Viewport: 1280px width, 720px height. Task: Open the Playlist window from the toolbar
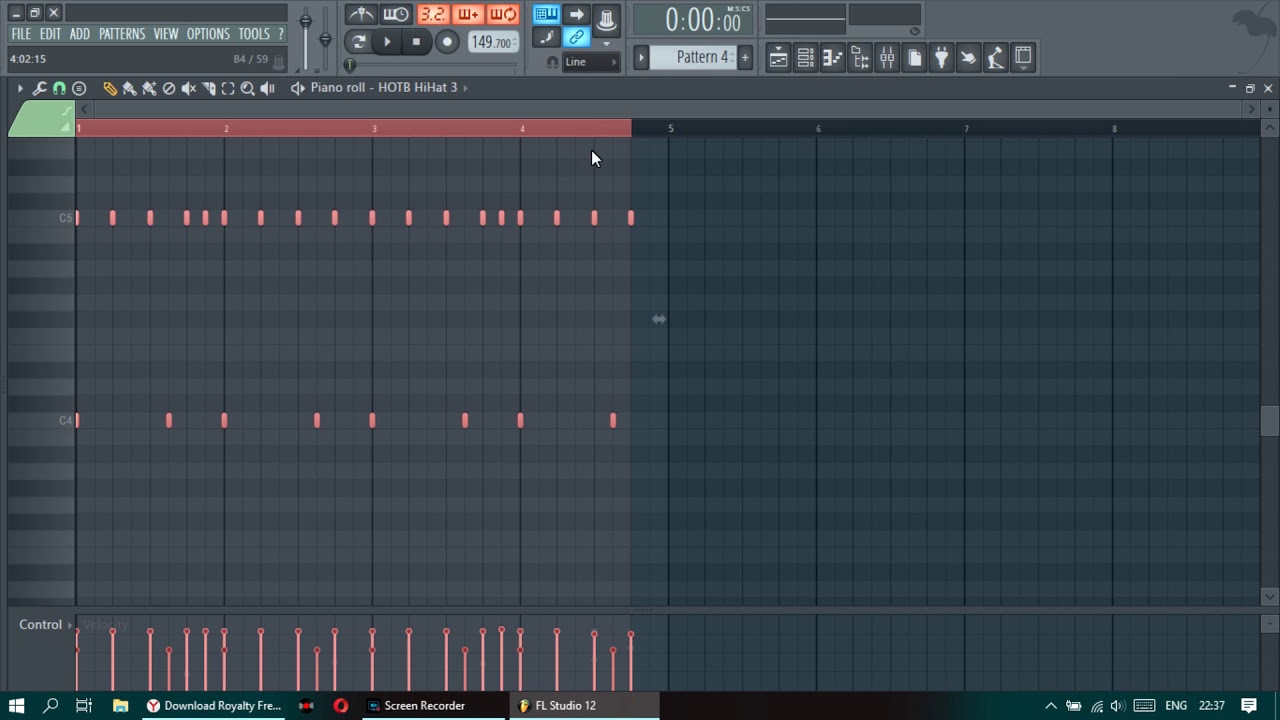[x=778, y=57]
